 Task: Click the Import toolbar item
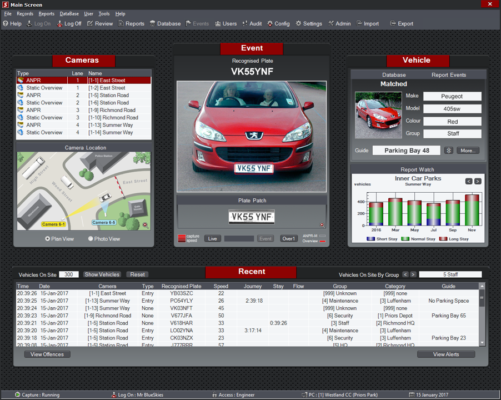(x=368, y=24)
